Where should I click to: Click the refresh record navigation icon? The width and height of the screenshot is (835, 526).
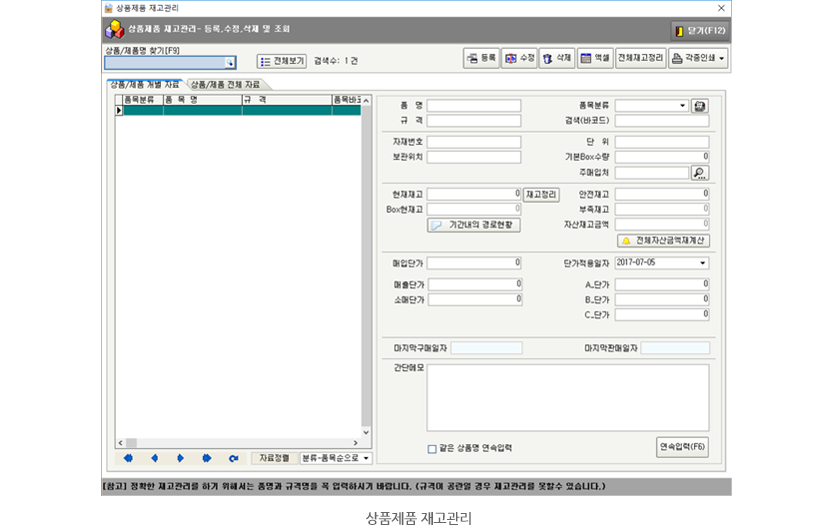(233, 458)
